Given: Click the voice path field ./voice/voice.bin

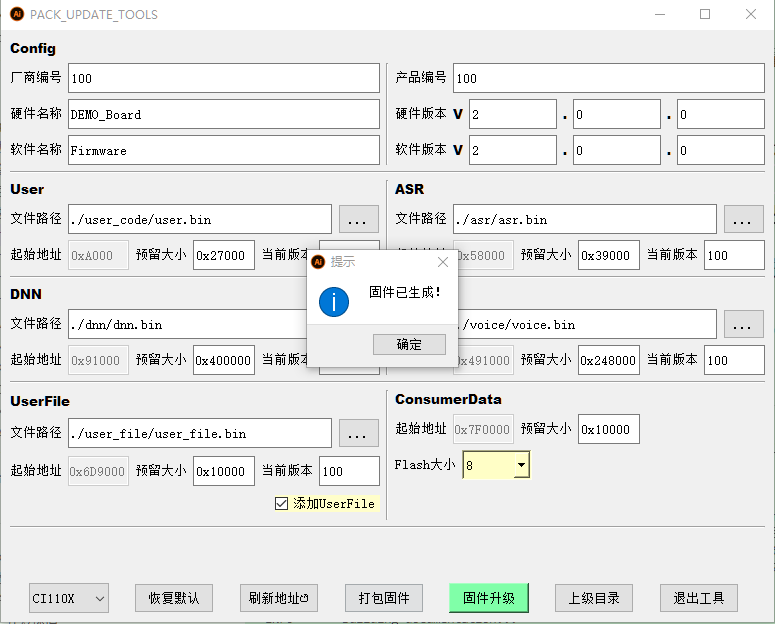Looking at the screenshot, I should pyautogui.click(x=587, y=324).
